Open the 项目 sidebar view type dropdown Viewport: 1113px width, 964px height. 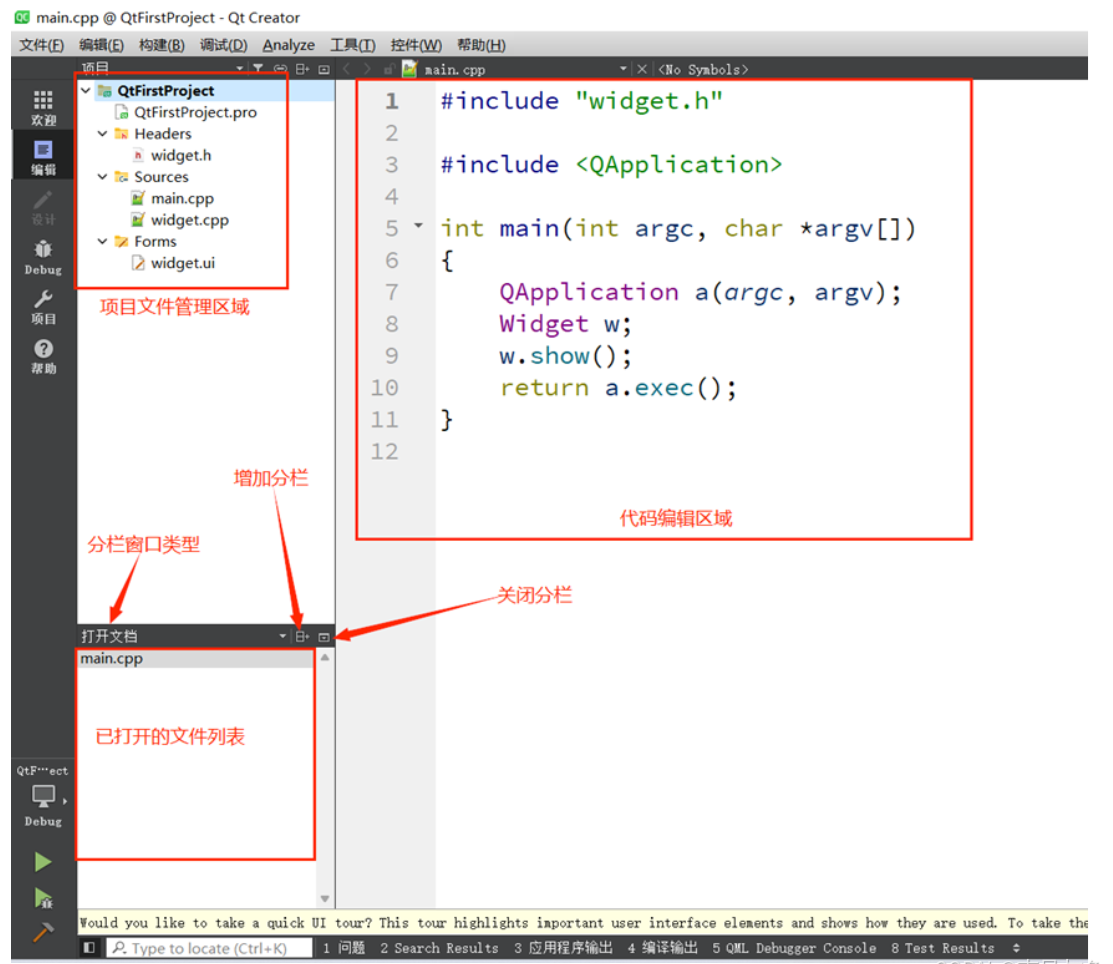click(239, 69)
